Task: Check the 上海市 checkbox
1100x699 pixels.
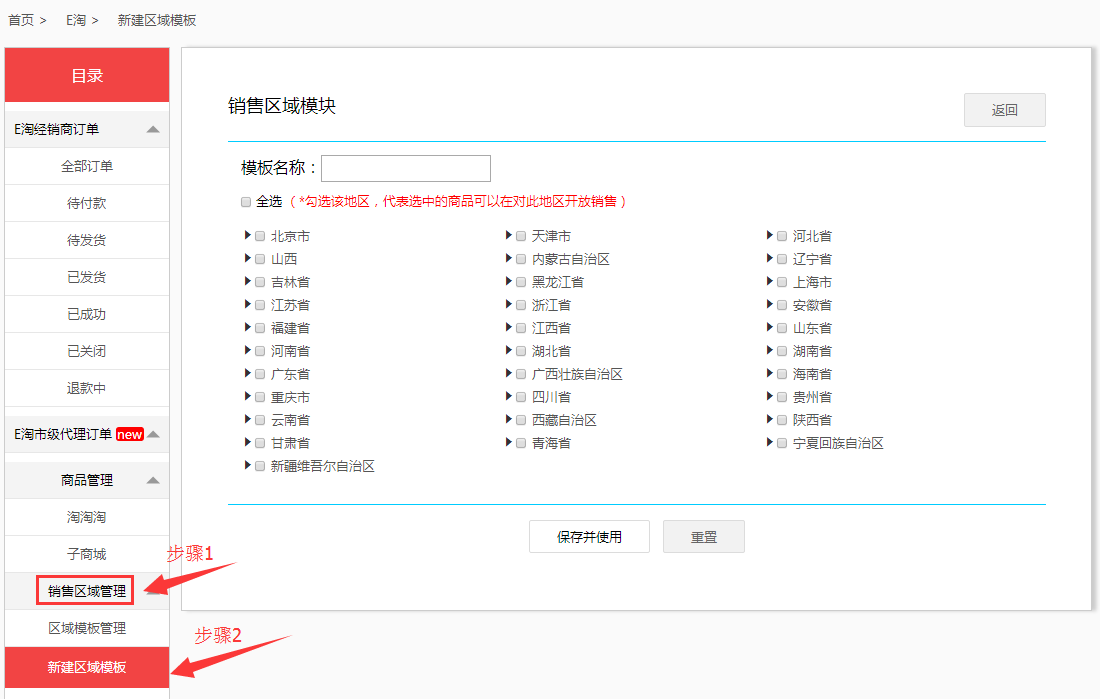Action: point(782,282)
